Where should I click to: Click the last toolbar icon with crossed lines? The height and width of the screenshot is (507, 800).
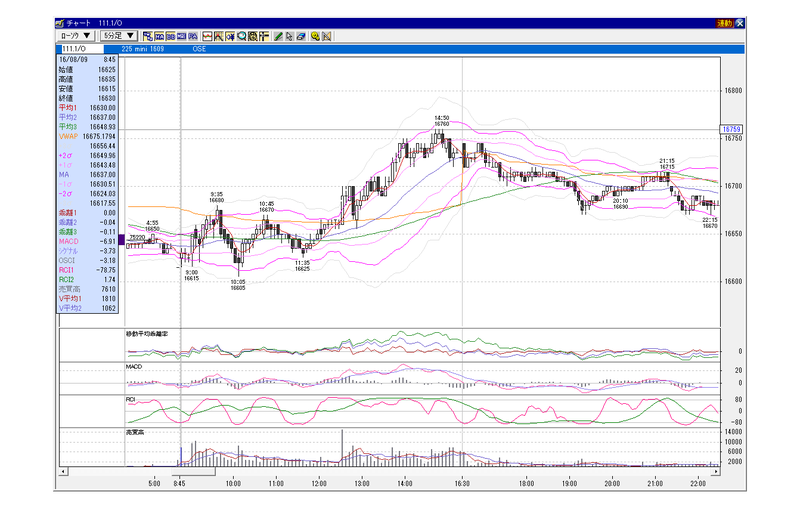(x=327, y=36)
